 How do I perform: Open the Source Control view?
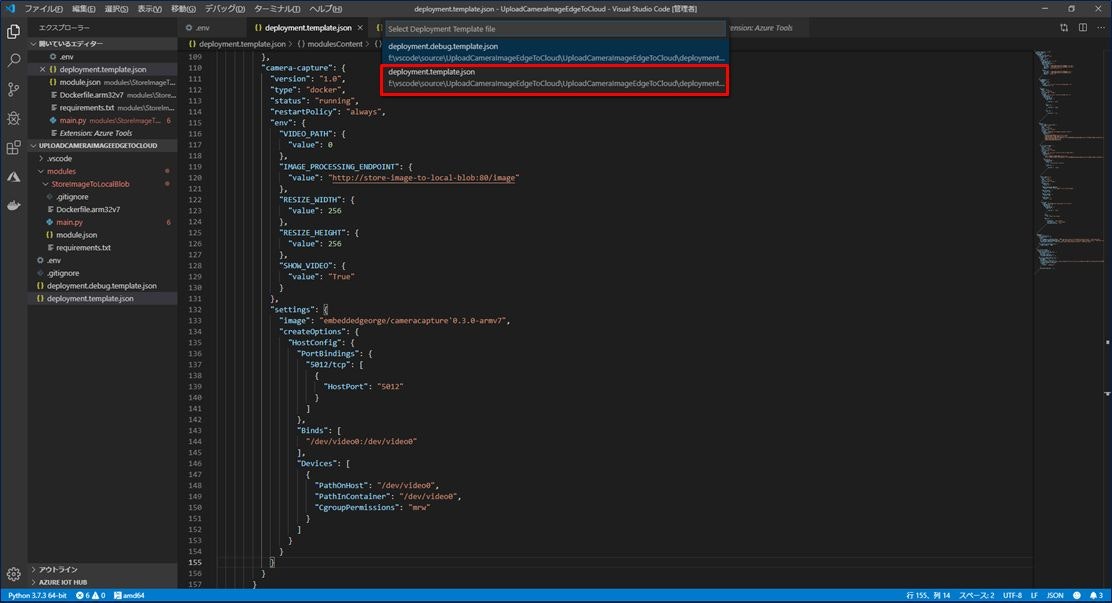13,89
